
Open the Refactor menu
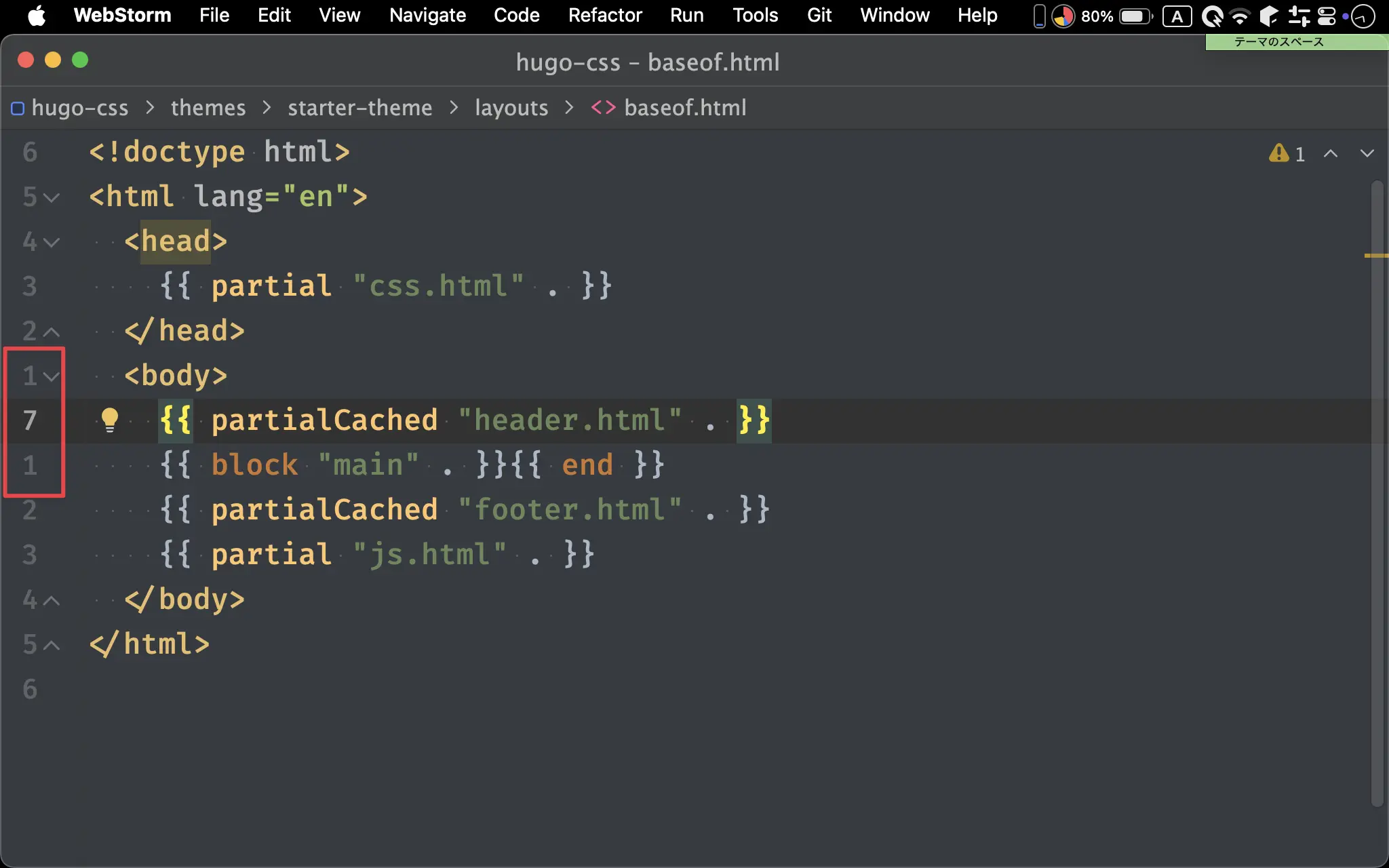point(604,16)
